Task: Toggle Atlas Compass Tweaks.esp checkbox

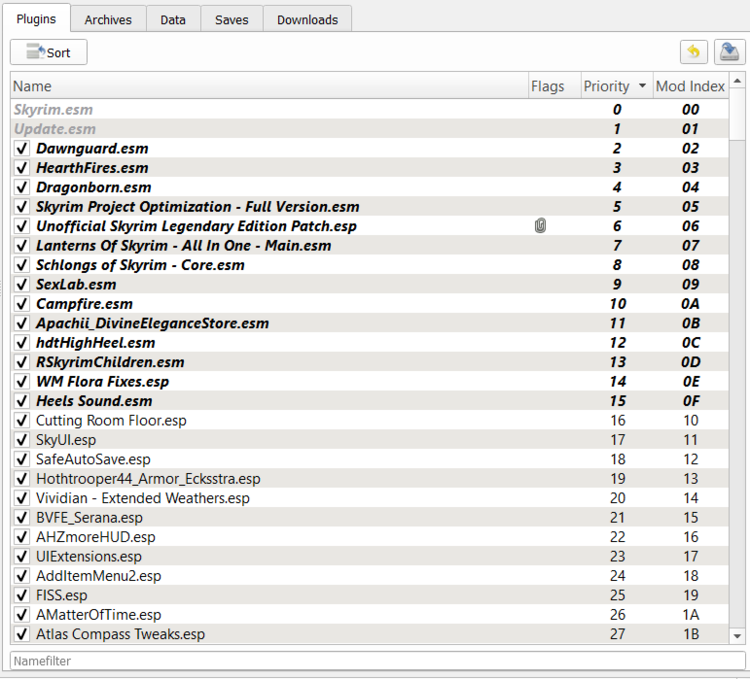Action: [x=22, y=634]
